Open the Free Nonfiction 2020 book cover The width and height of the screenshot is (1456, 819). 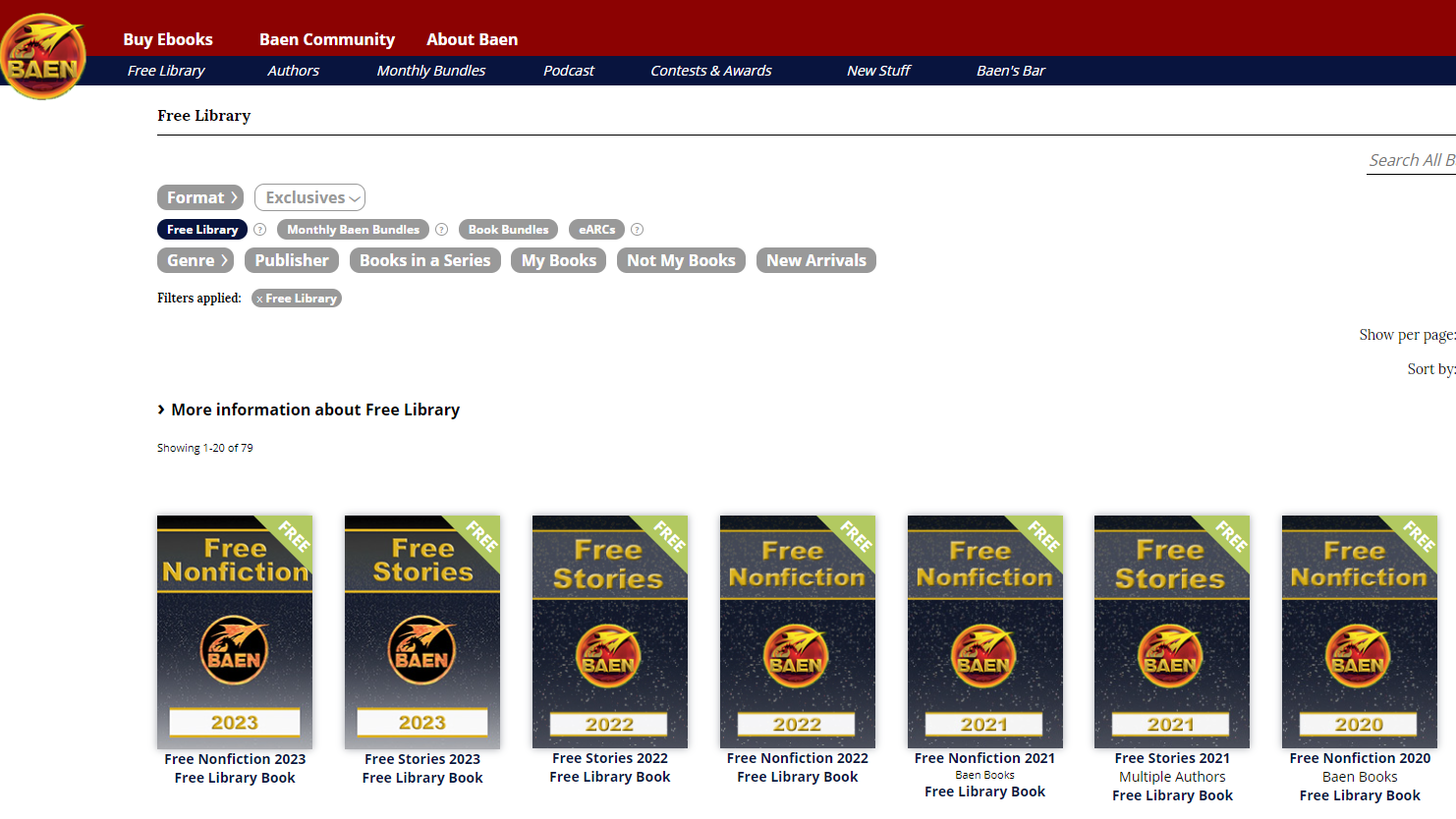[1360, 631]
